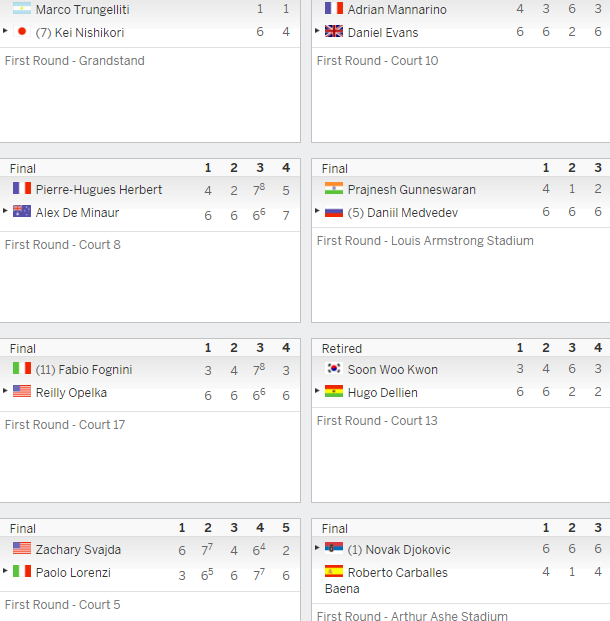The width and height of the screenshot is (610, 621).
Task: Click the winner arrow beside Daniel Evans
Action: pyautogui.click(x=317, y=30)
